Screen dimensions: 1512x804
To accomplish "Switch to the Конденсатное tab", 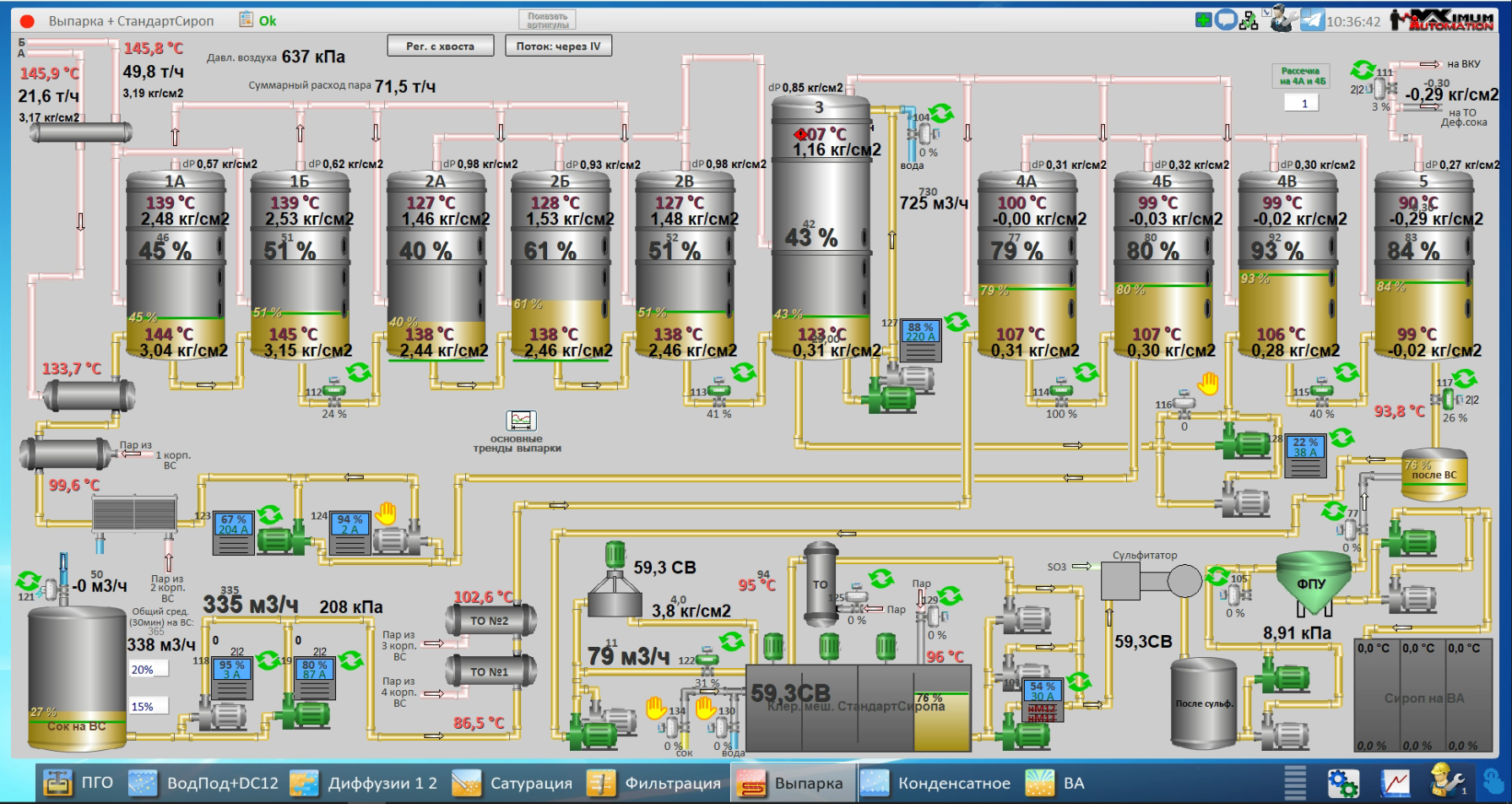I will click(935, 783).
